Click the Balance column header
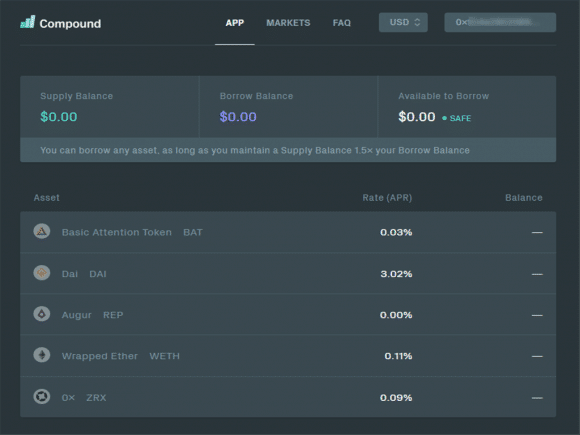This screenshot has width=580, height=435. point(524,198)
